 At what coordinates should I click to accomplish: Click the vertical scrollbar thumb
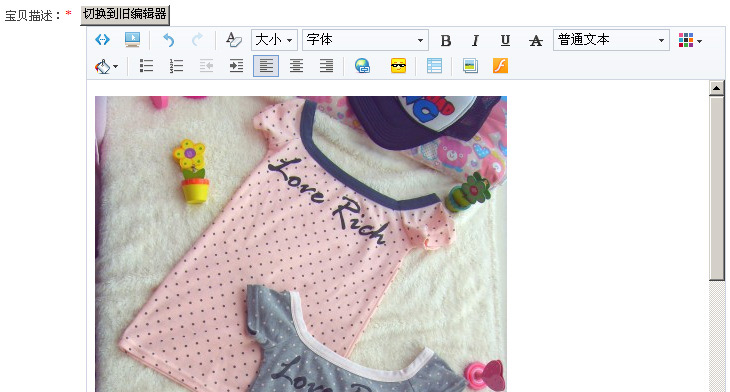(x=716, y=188)
